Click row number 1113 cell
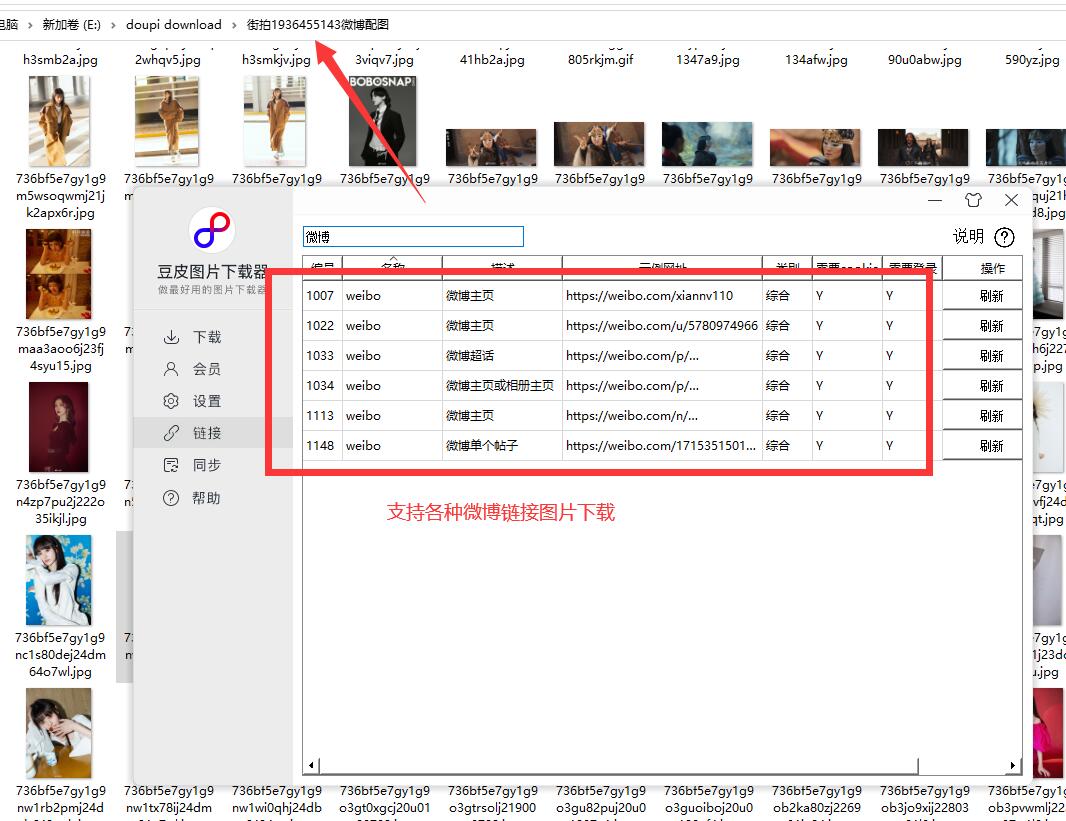 tap(320, 415)
